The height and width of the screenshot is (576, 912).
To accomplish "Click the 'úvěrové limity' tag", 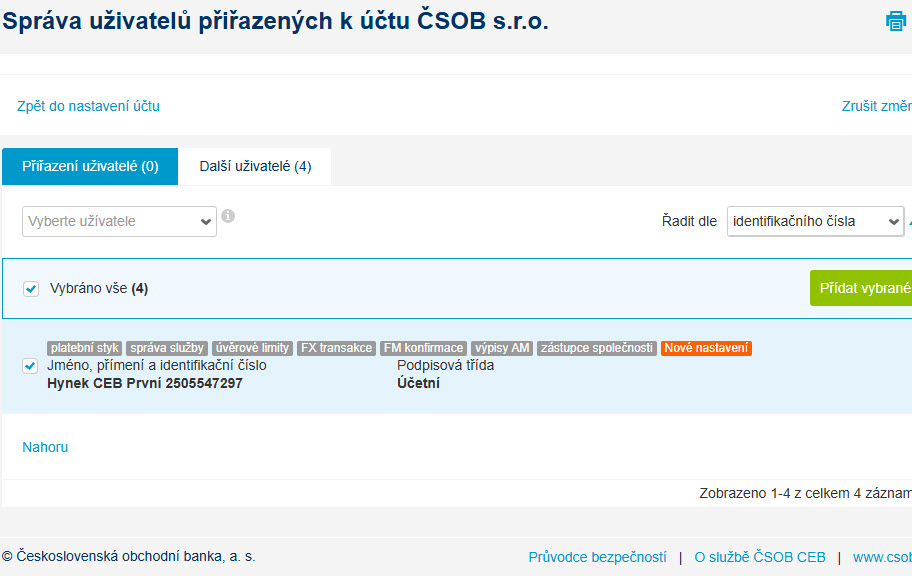I will point(252,348).
